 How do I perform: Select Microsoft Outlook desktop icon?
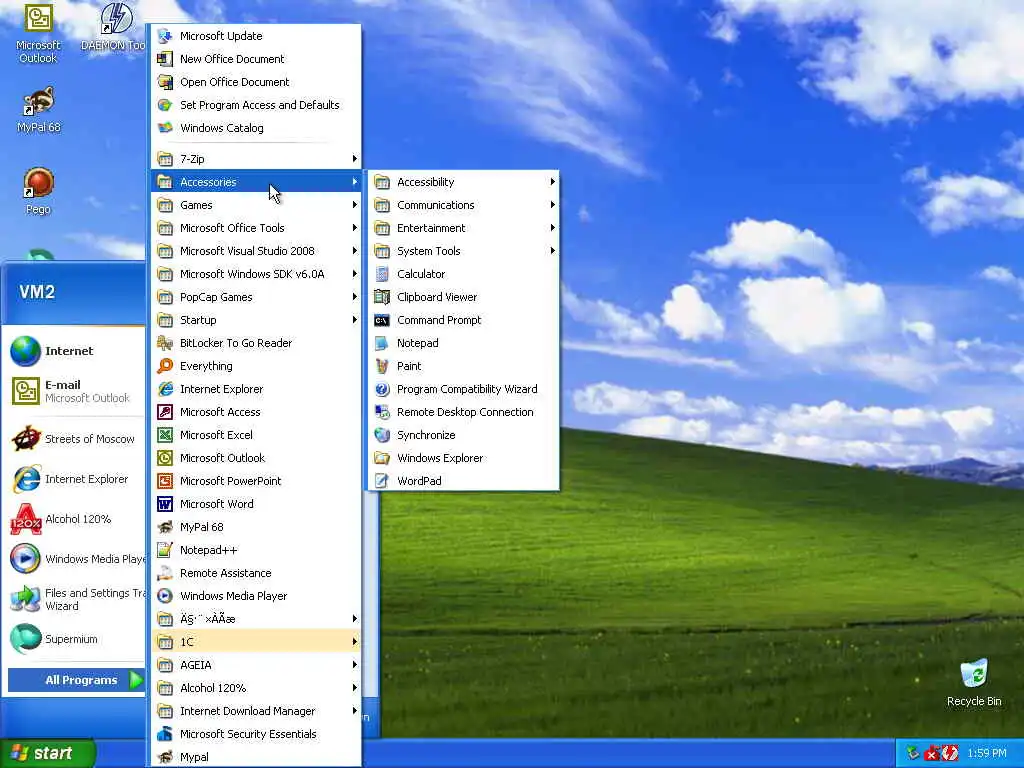pyautogui.click(x=38, y=33)
